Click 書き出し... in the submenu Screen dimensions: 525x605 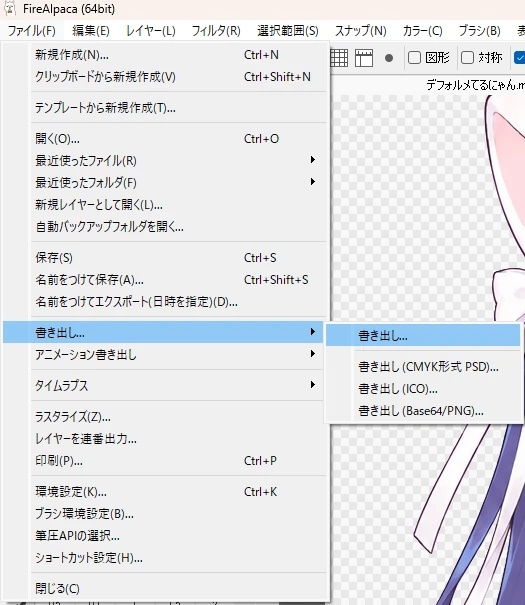pos(423,335)
